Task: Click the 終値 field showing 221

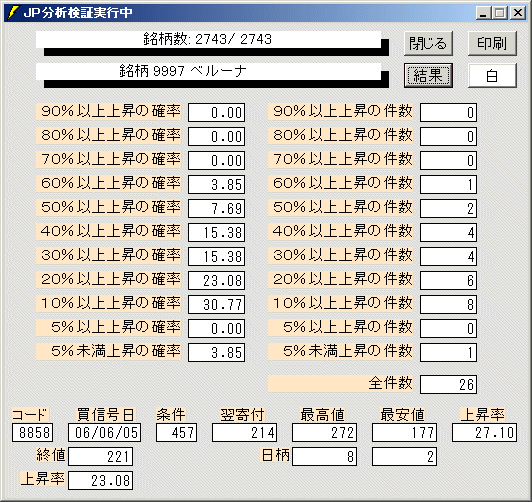Action: click(x=100, y=457)
